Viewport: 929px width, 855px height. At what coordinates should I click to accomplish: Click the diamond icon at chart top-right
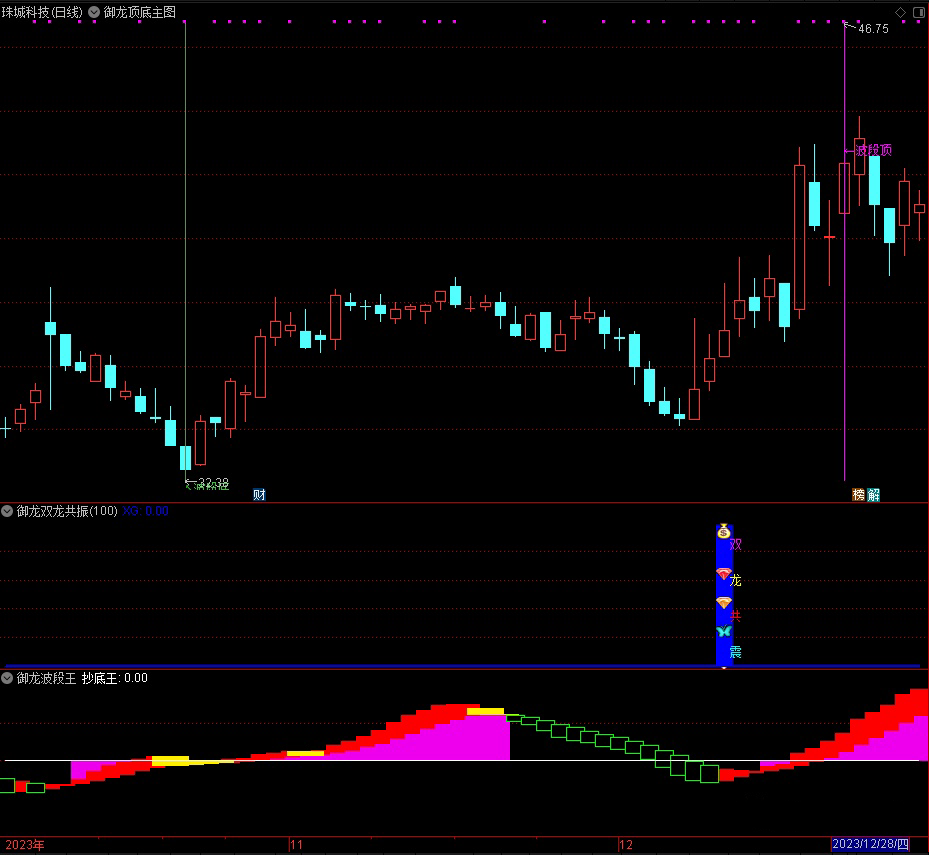900,12
